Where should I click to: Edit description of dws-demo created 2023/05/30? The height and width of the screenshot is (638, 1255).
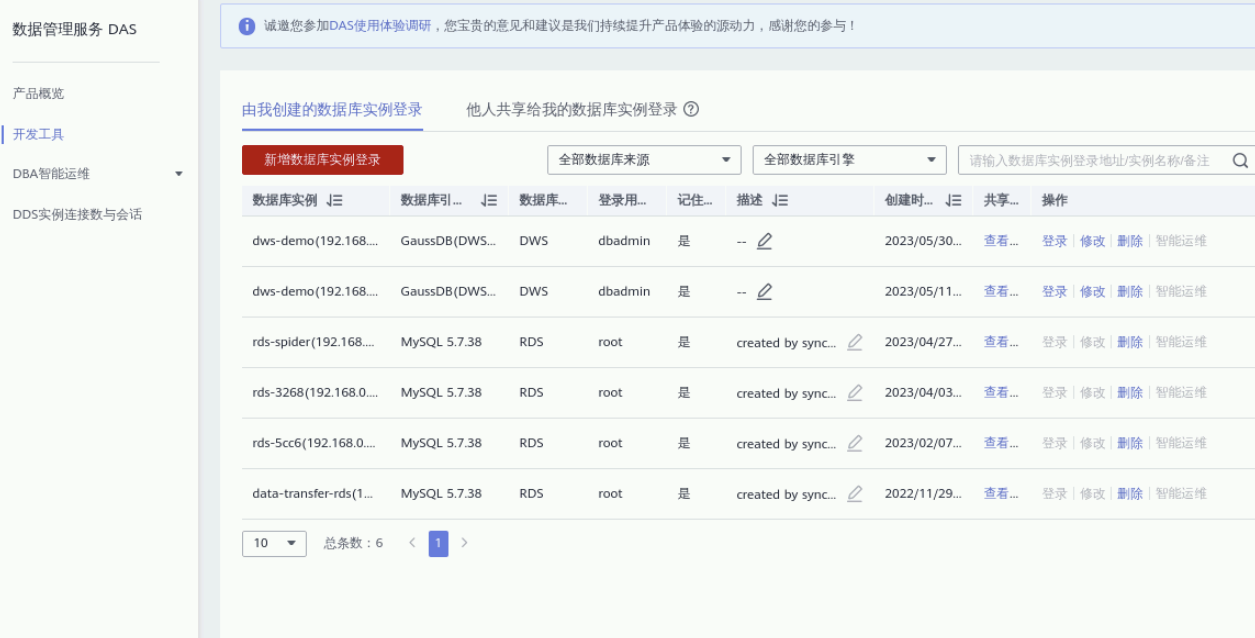(x=764, y=241)
